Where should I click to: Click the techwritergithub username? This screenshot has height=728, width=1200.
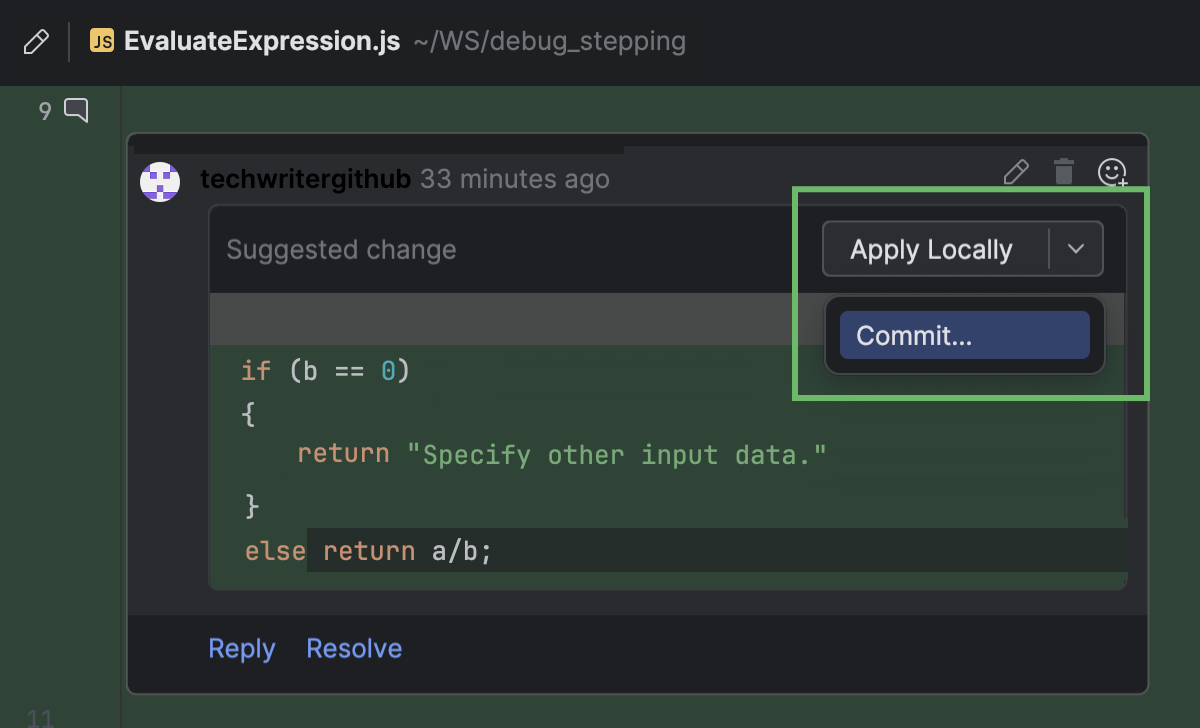(x=305, y=179)
